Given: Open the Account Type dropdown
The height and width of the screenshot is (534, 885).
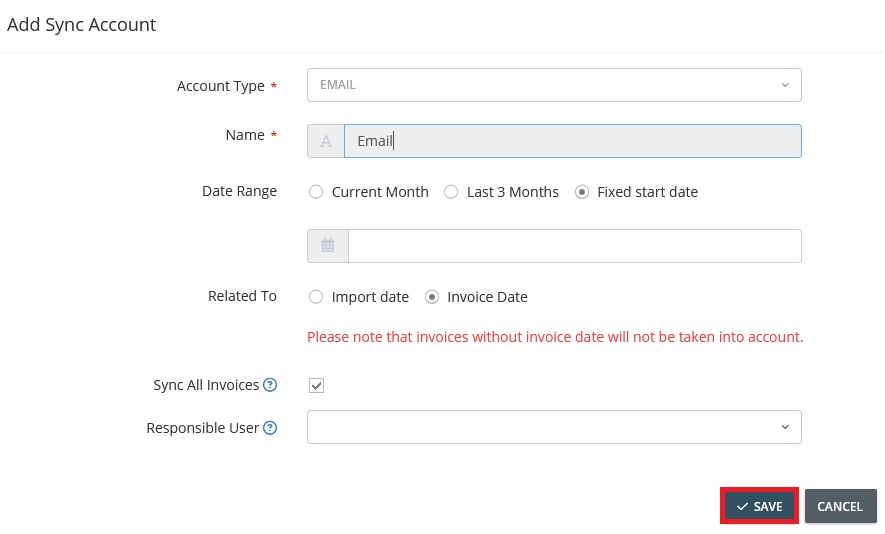Looking at the screenshot, I should point(554,85).
